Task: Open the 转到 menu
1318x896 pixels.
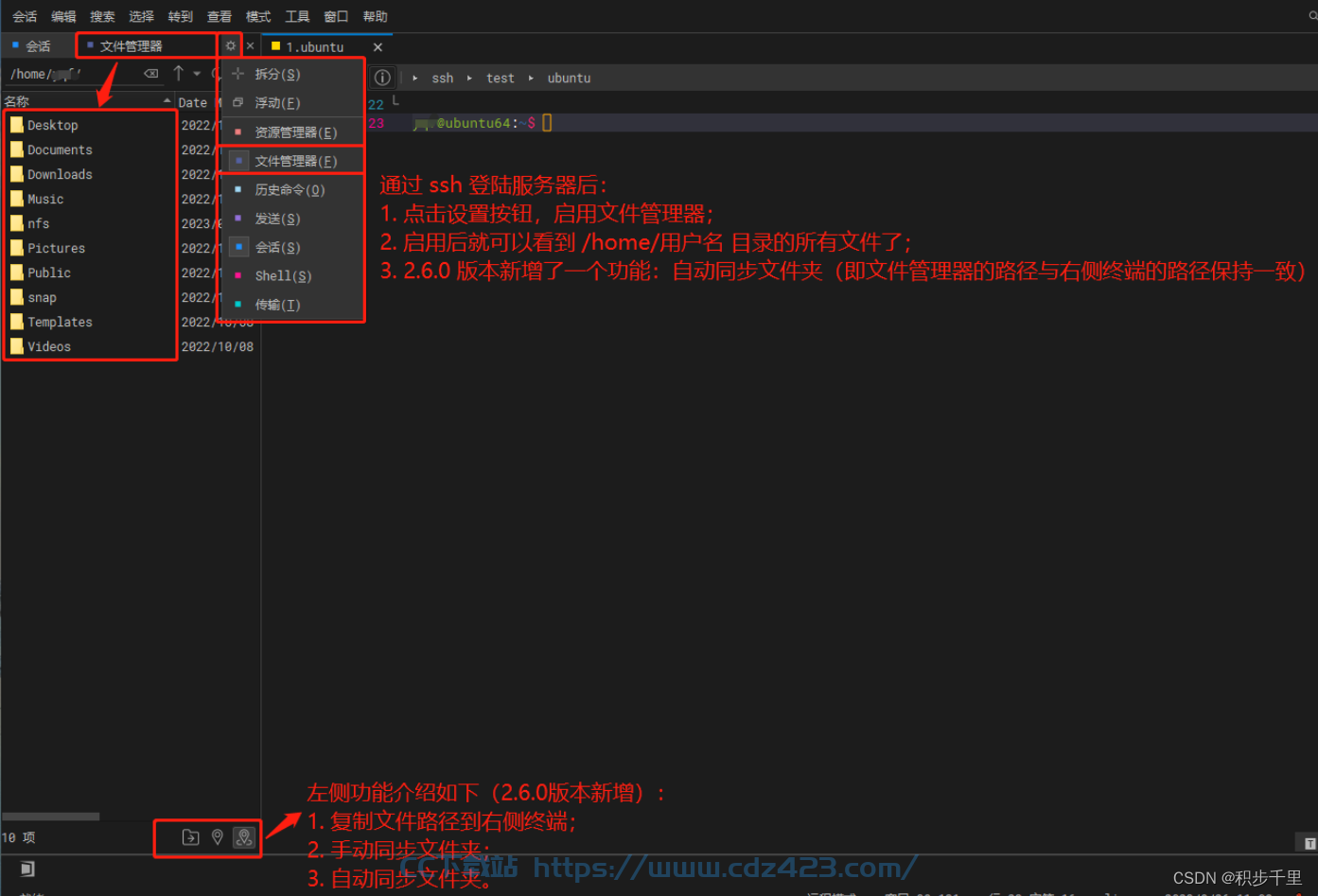Action: click(x=180, y=16)
